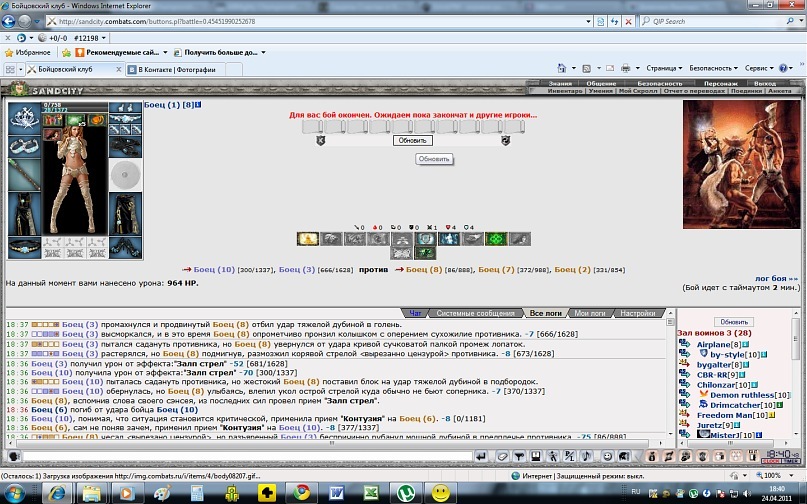The height and width of the screenshot is (504, 807).
Task: Click the fantasy battle illustration thumbnail
Action: pyautogui.click(x=741, y=164)
